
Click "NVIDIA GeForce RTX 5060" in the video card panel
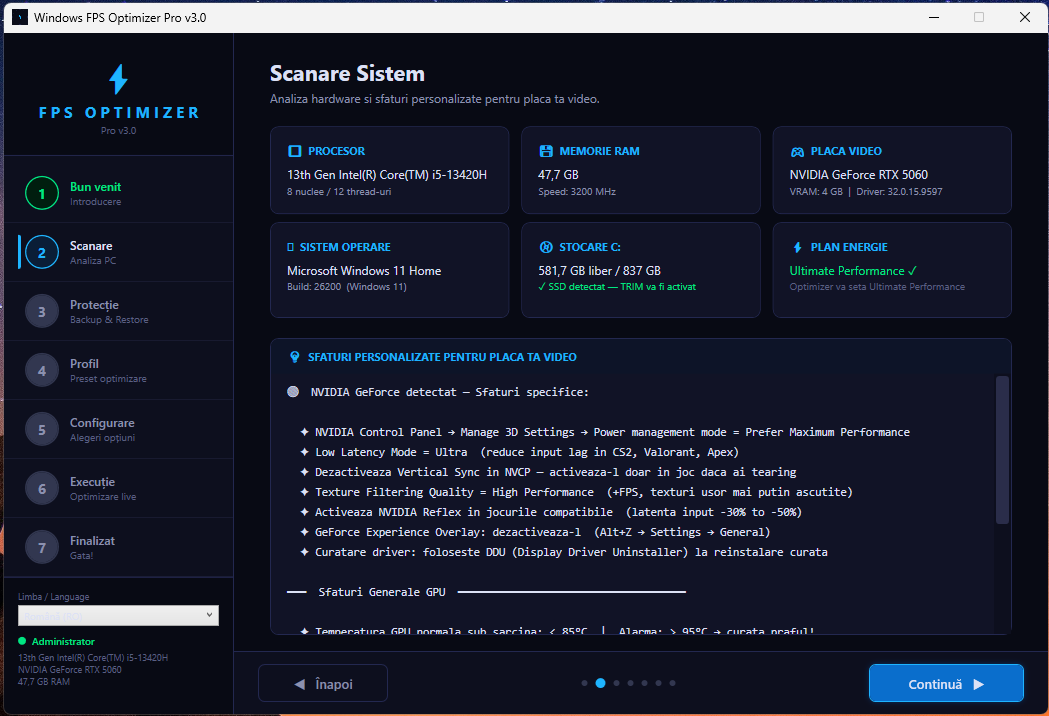point(858,175)
